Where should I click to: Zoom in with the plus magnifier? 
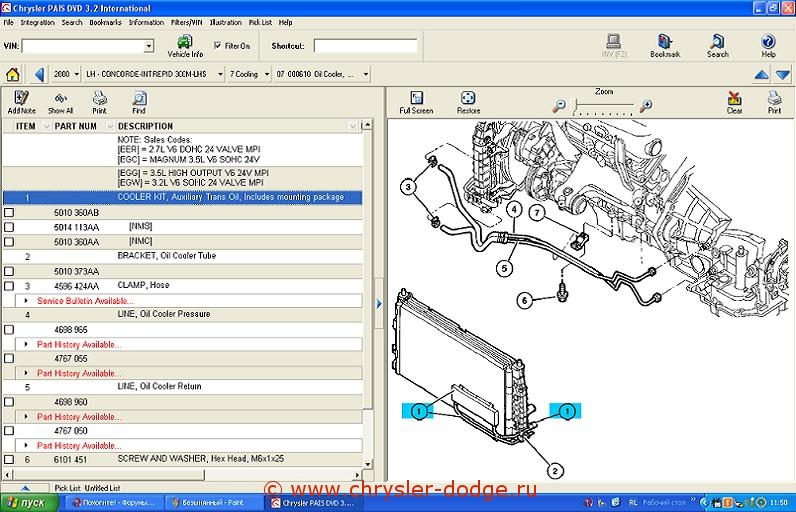pos(646,106)
